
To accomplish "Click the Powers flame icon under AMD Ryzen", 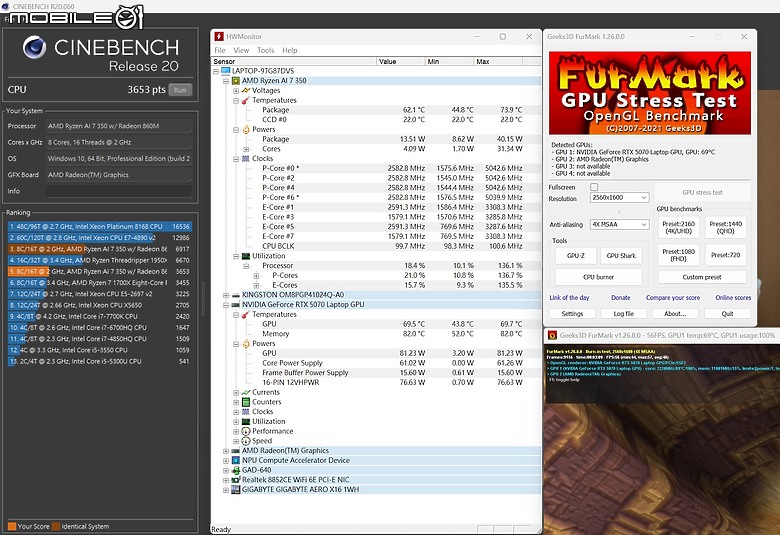I will click(x=246, y=129).
